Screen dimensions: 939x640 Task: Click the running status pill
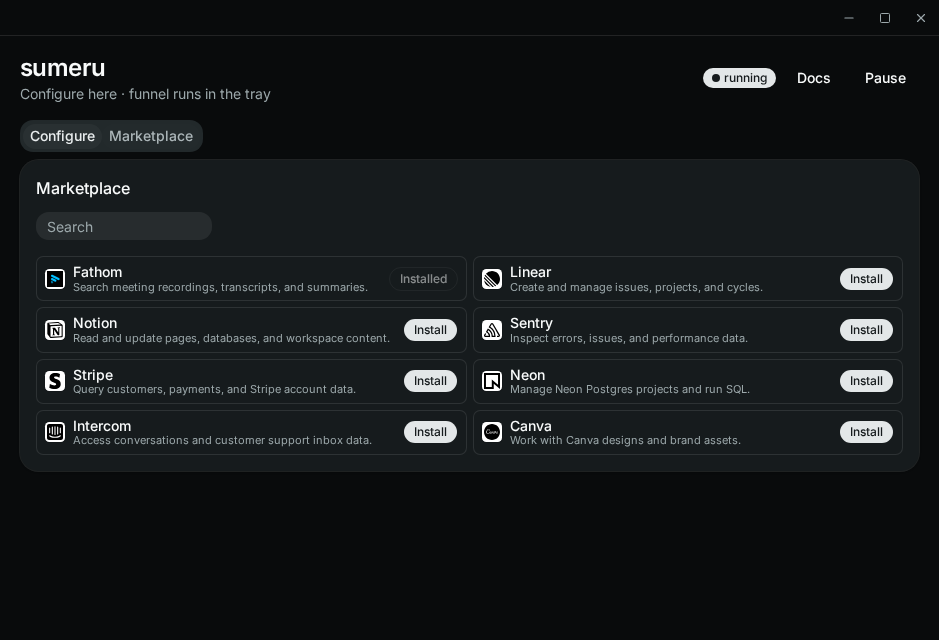click(x=739, y=78)
